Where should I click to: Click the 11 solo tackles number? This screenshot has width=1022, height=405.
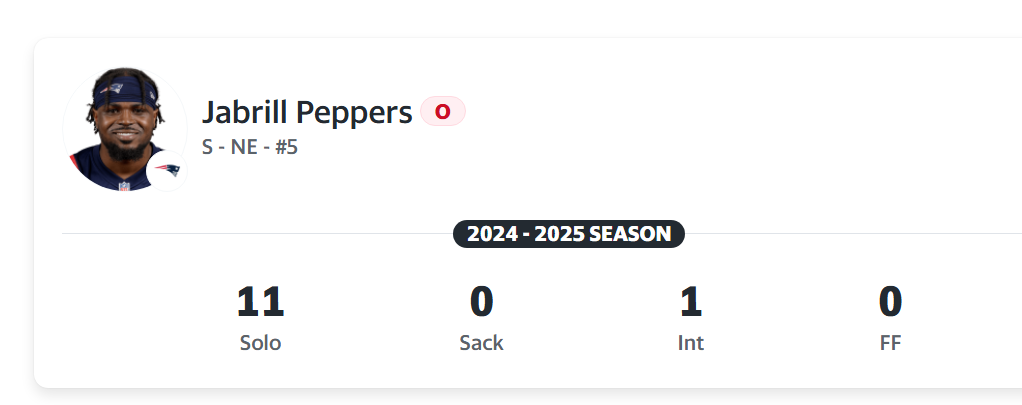pyautogui.click(x=260, y=302)
